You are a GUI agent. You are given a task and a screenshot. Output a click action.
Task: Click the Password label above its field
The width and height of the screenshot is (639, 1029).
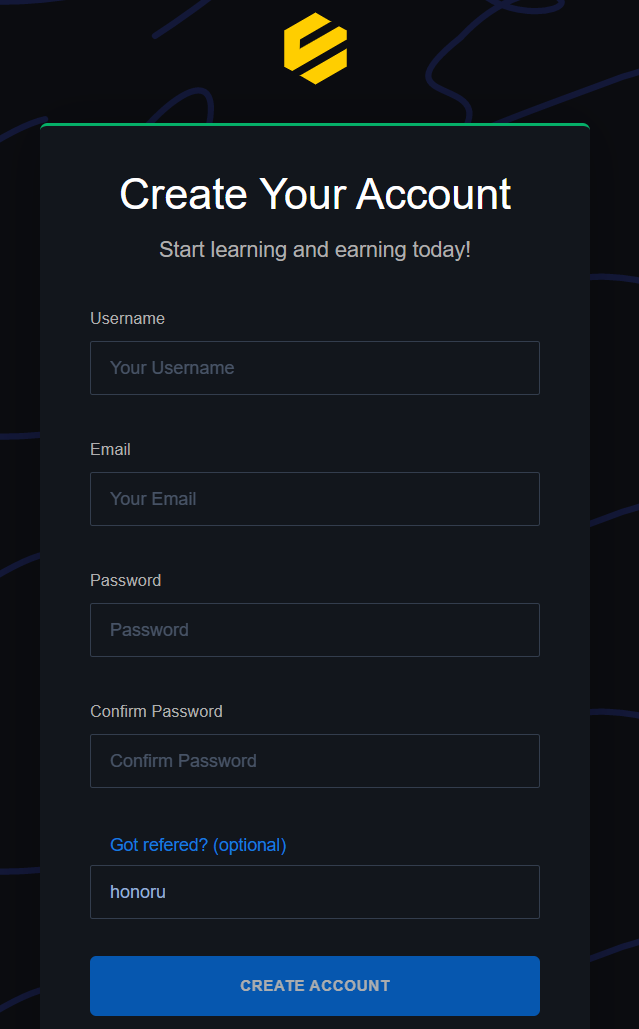point(125,580)
